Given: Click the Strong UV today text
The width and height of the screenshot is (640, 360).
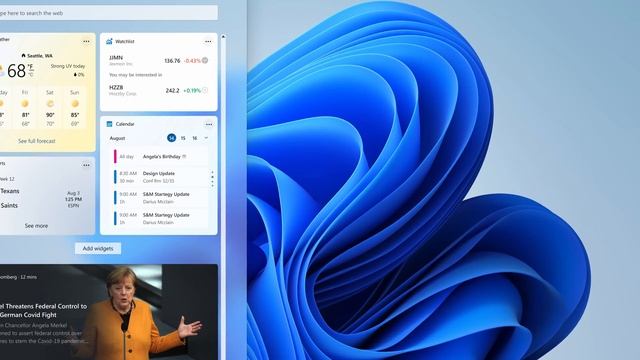Looking at the screenshot, I should tap(68, 66).
